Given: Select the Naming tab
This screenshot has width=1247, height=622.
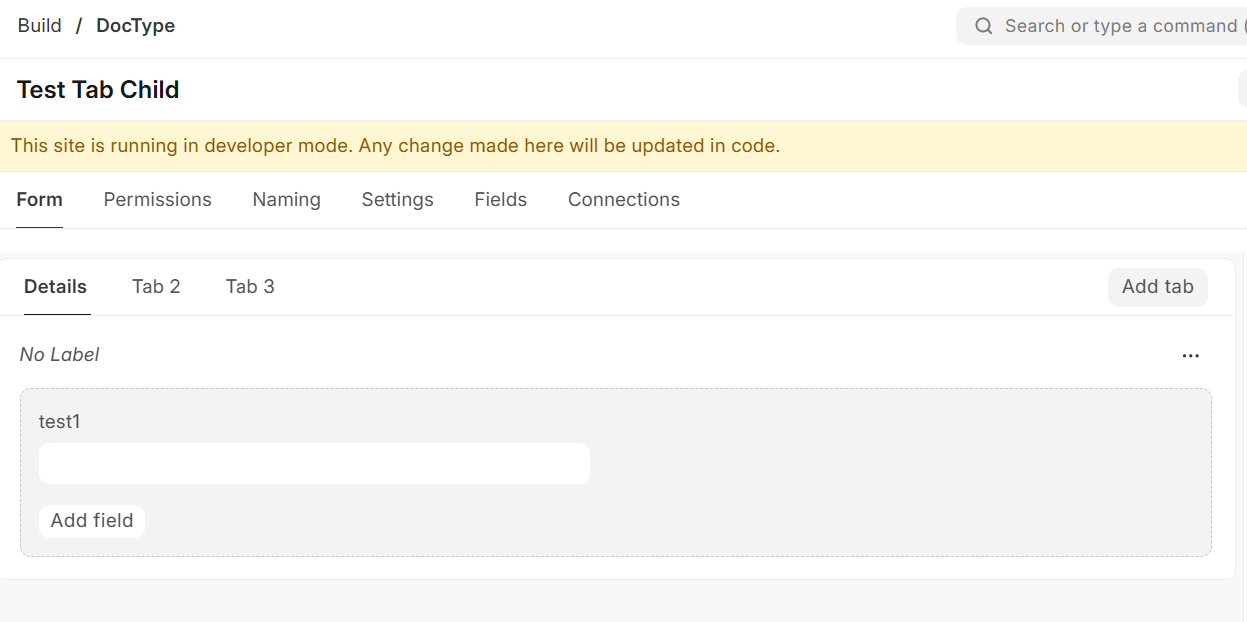Looking at the screenshot, I should tap(286, 200).
